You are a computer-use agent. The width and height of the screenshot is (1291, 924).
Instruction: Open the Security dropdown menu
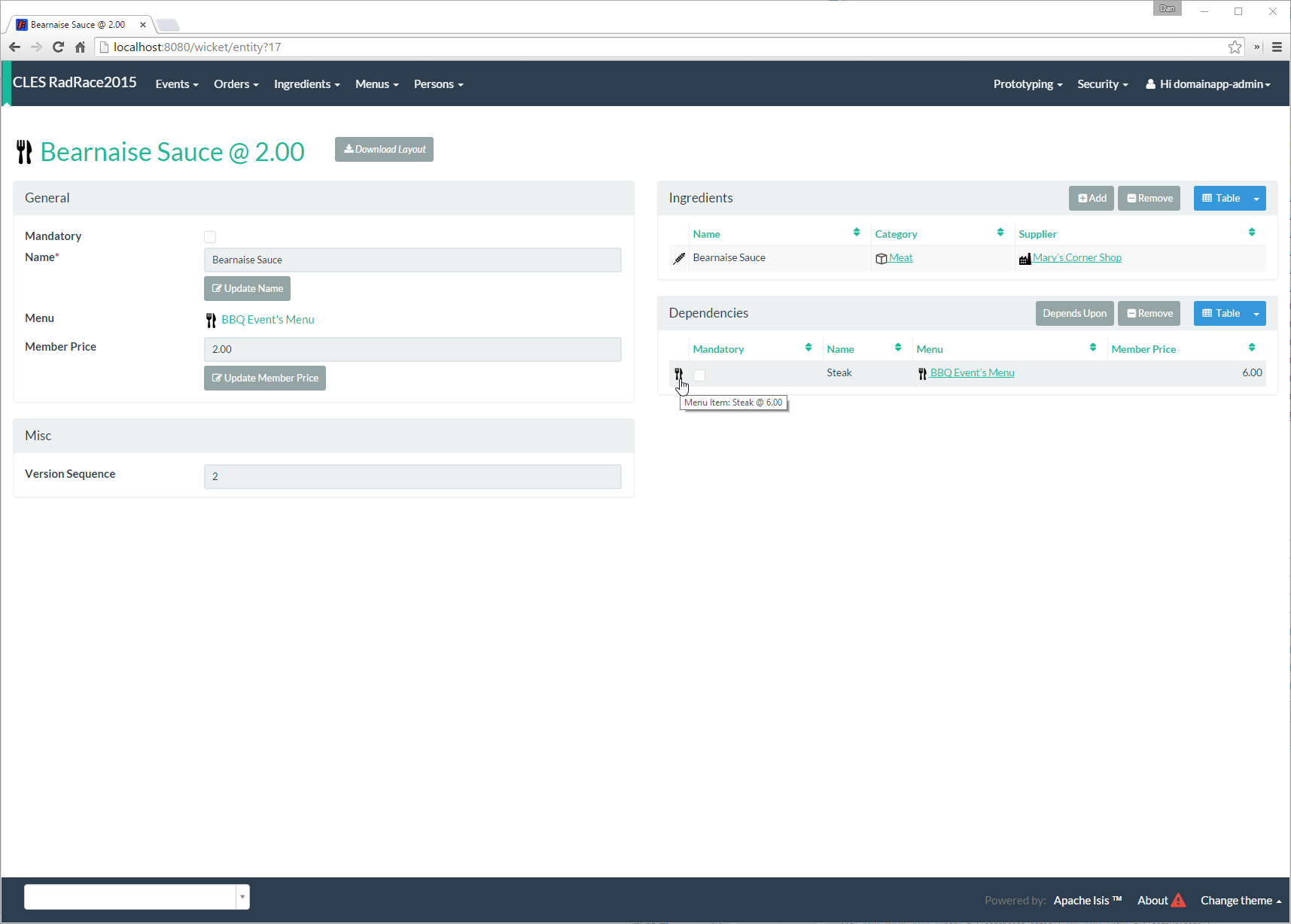[1103, 84]
